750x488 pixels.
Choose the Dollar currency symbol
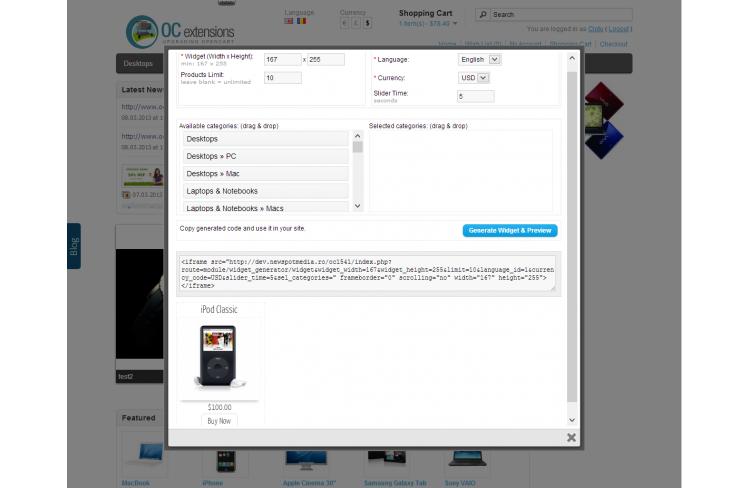(x=367, y=23)
